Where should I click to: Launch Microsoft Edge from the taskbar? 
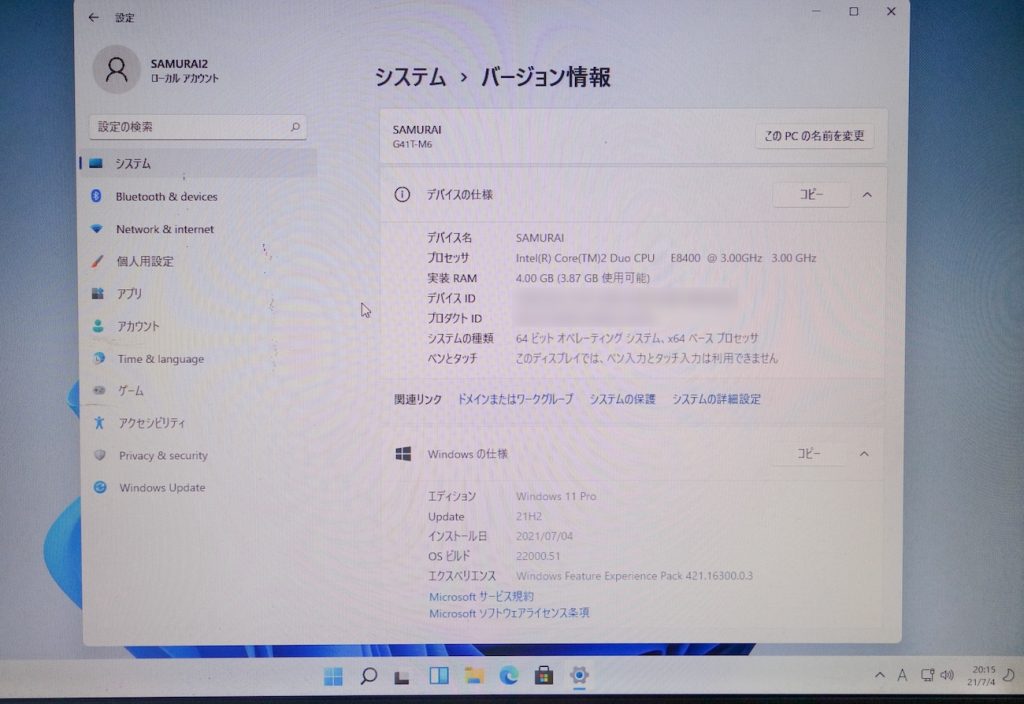[509, 677]
